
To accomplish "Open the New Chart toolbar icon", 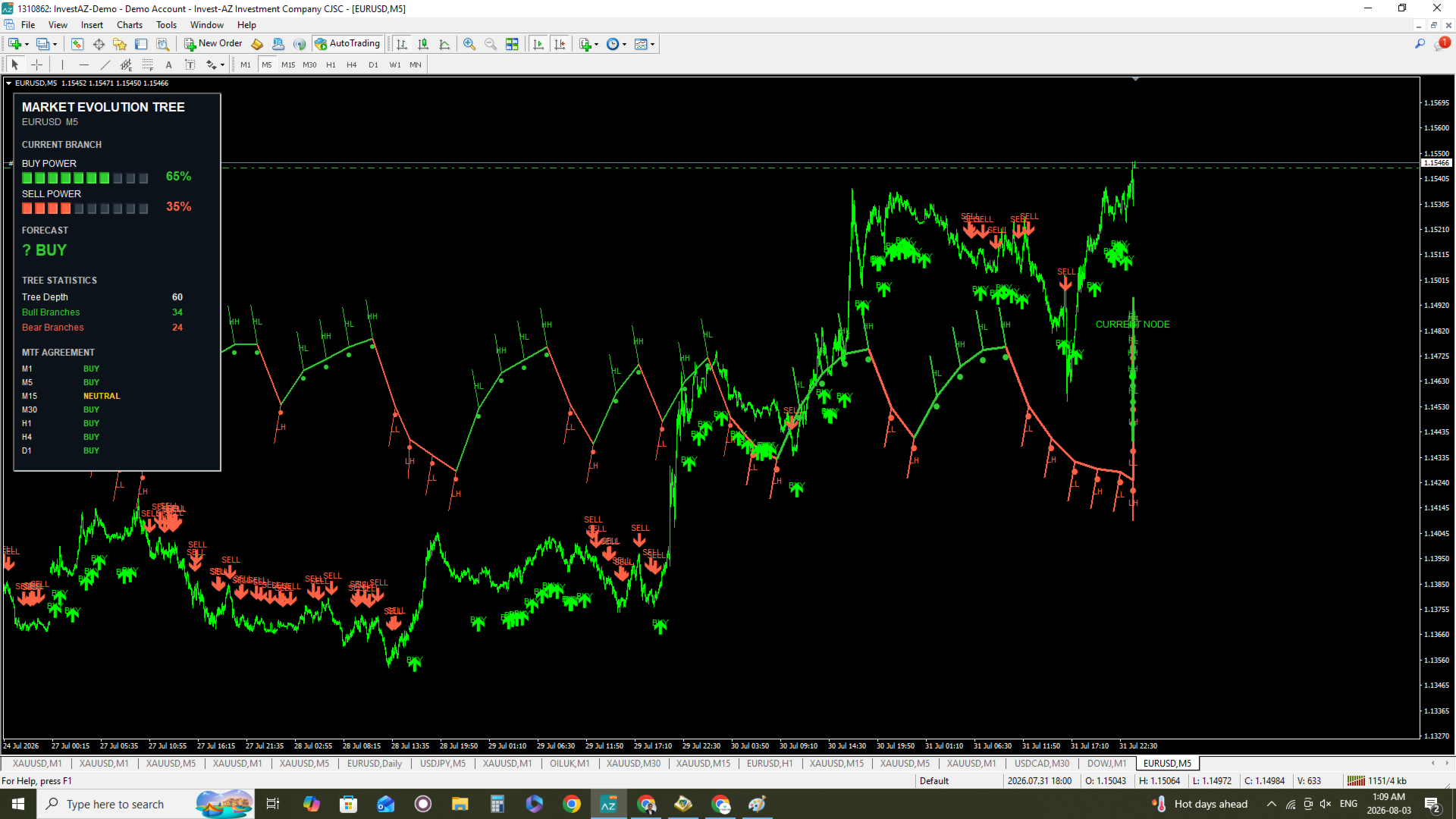I will point(14,44).
